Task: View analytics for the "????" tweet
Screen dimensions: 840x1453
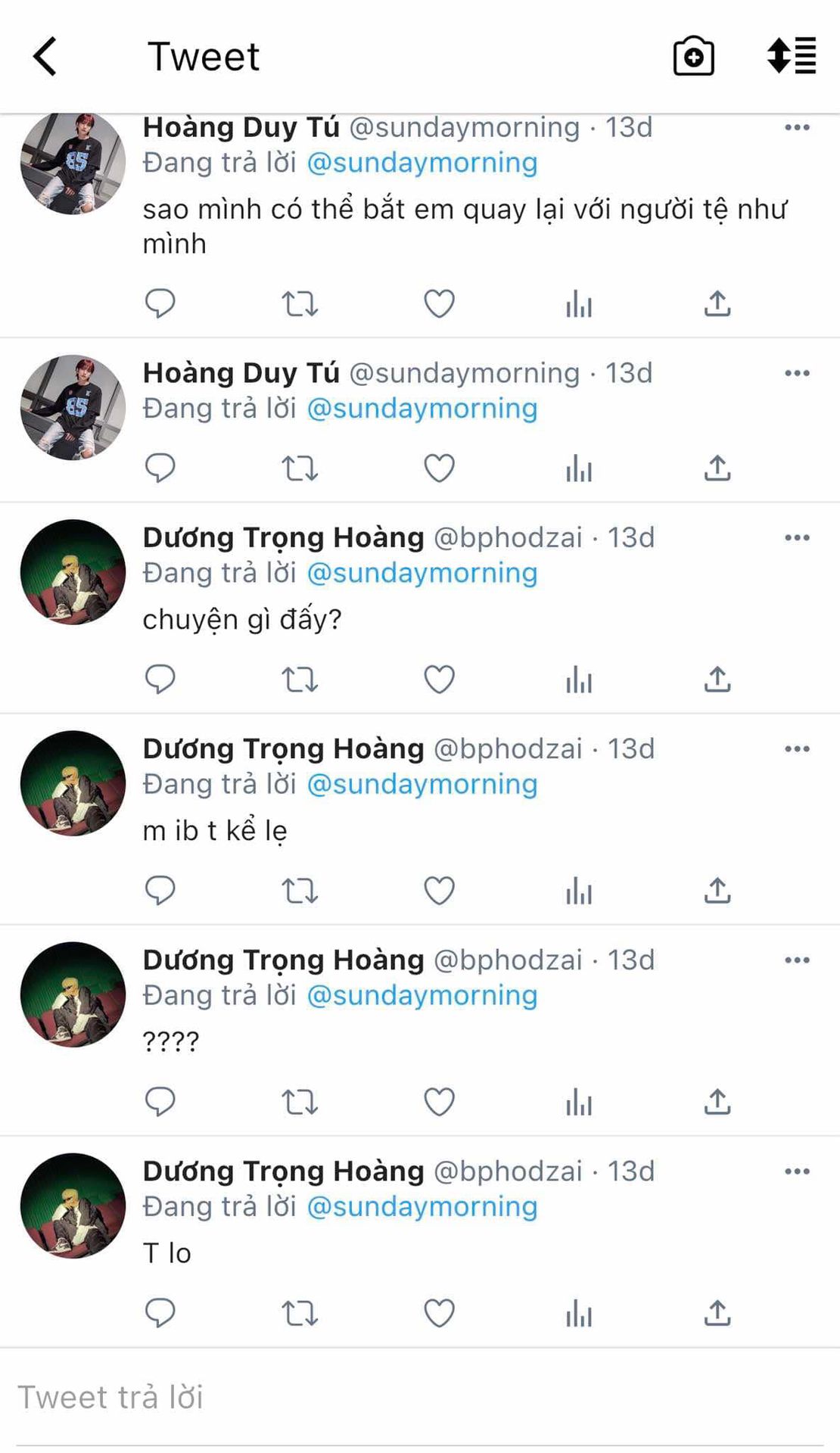Action: [x=579, y=1102]
